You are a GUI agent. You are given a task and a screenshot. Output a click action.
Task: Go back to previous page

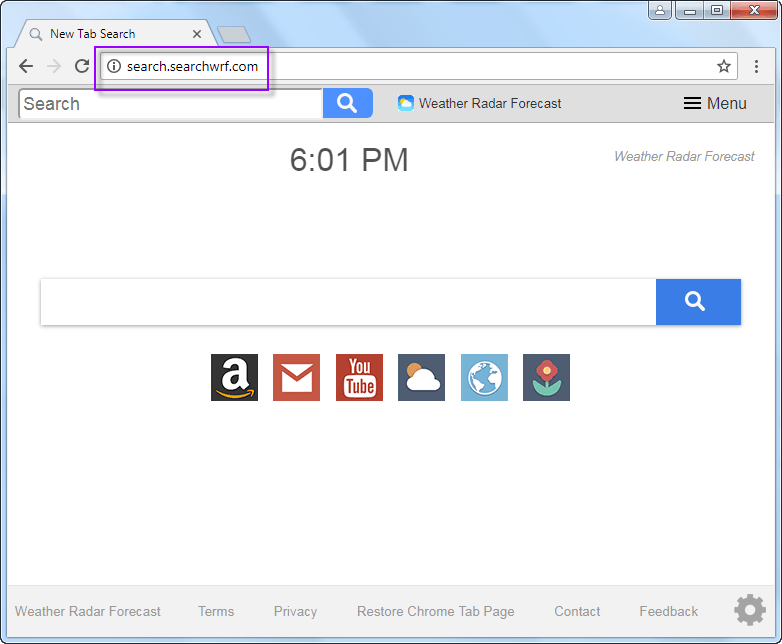pos(26,67)
